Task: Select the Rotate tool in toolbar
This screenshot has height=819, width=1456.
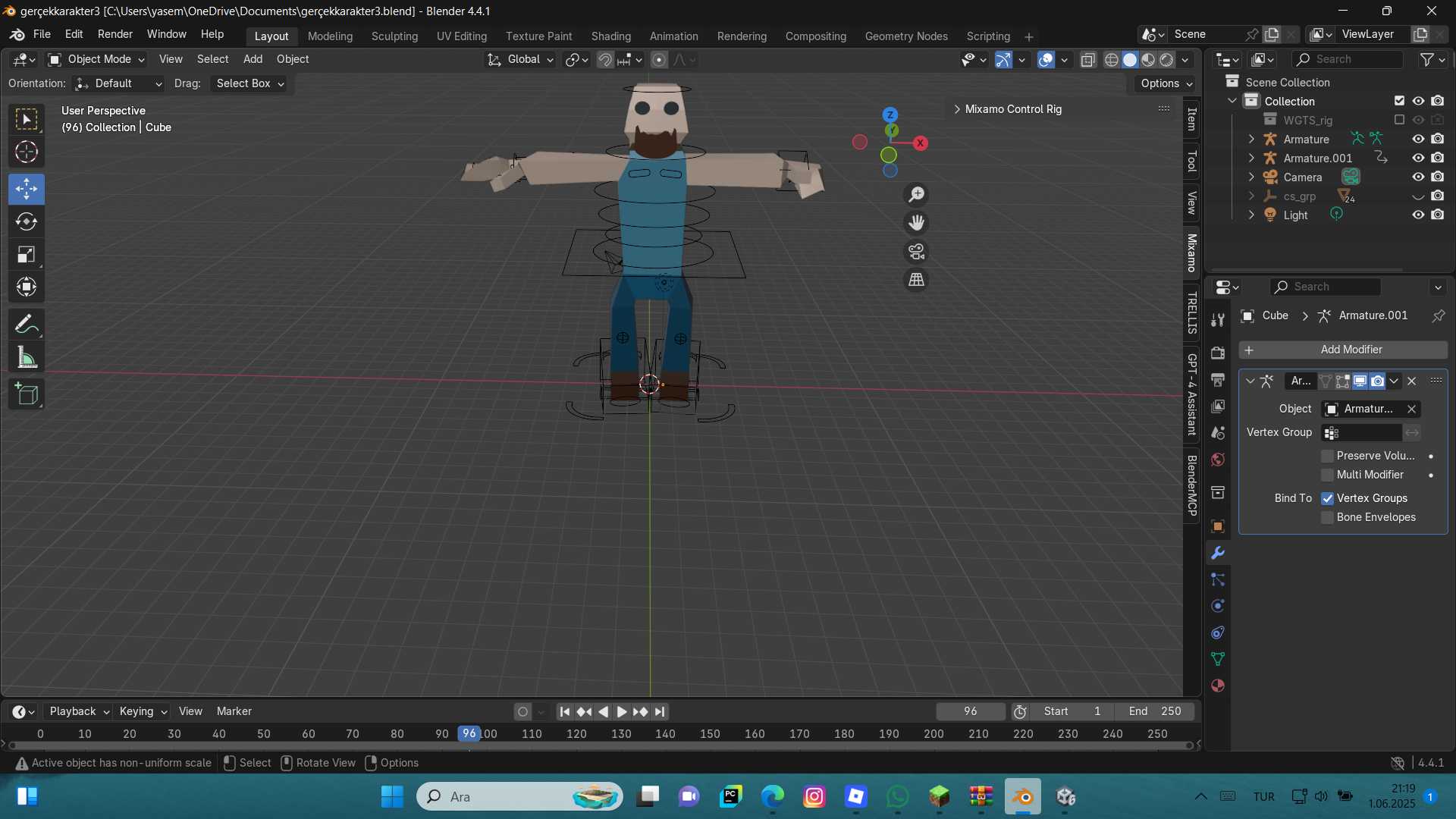Action: (x=27, y=221)
